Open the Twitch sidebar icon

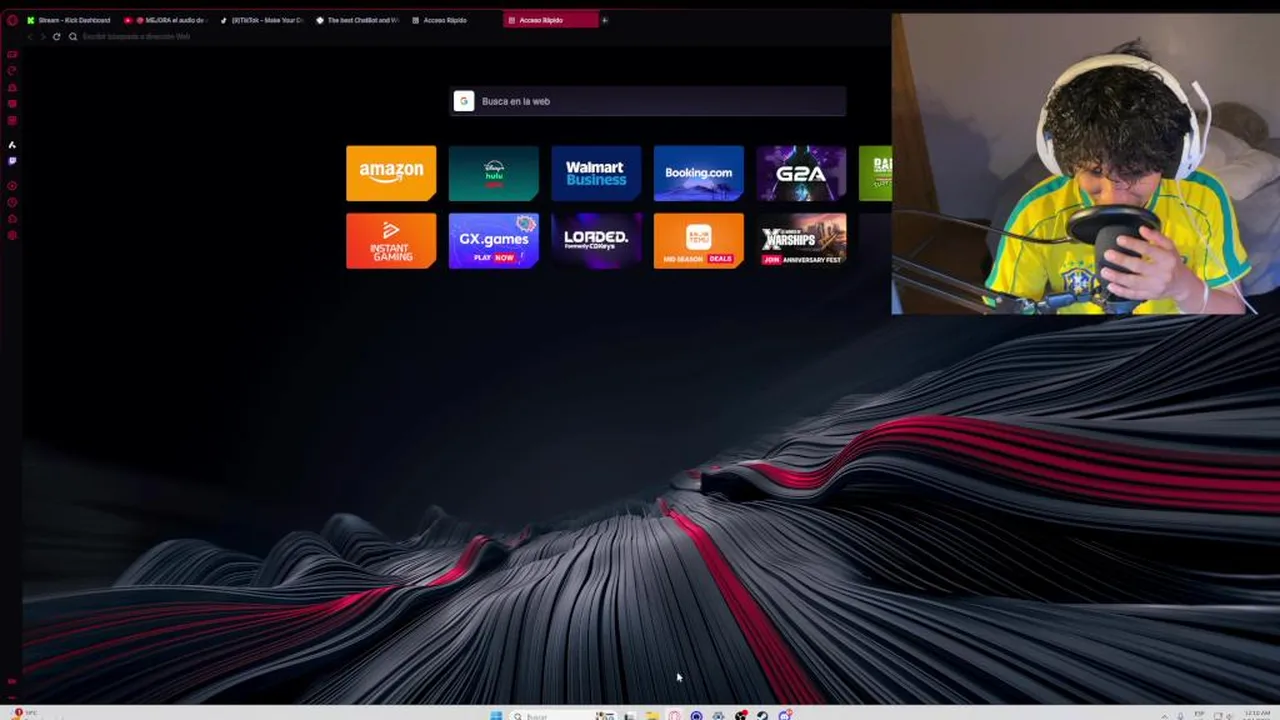click(x=12, y=160)
